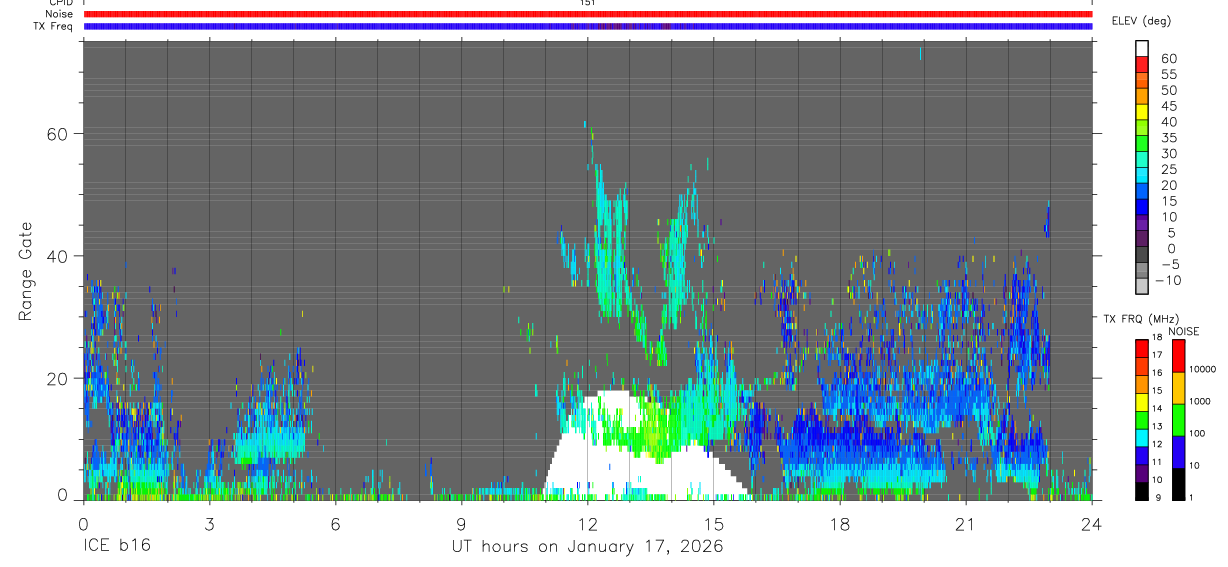The height and width of the screenshot is (567, 1228).
Task: Click the 'Range Gate' y-axis title
Action: coord(26,271)
